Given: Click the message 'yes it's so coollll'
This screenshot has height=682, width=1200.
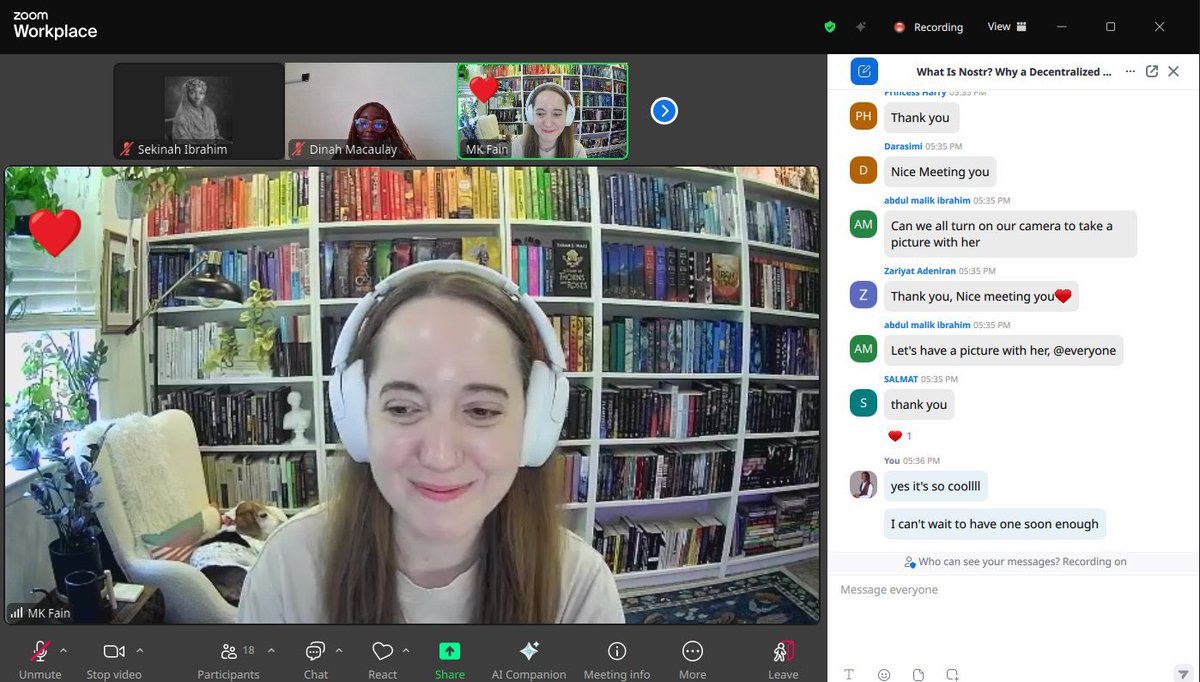Looking at the screenshot, I should coord(935,486).
